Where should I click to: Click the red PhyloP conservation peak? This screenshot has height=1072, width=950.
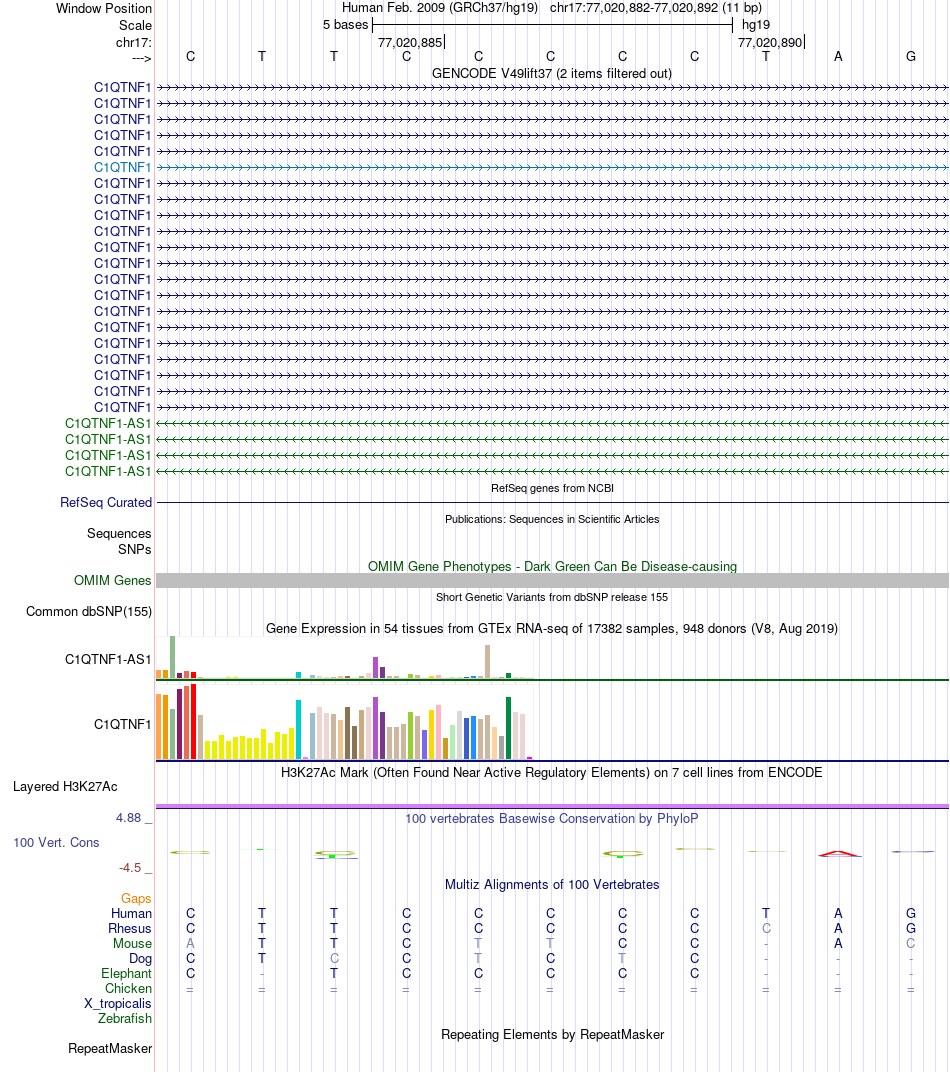pos(839,853)
